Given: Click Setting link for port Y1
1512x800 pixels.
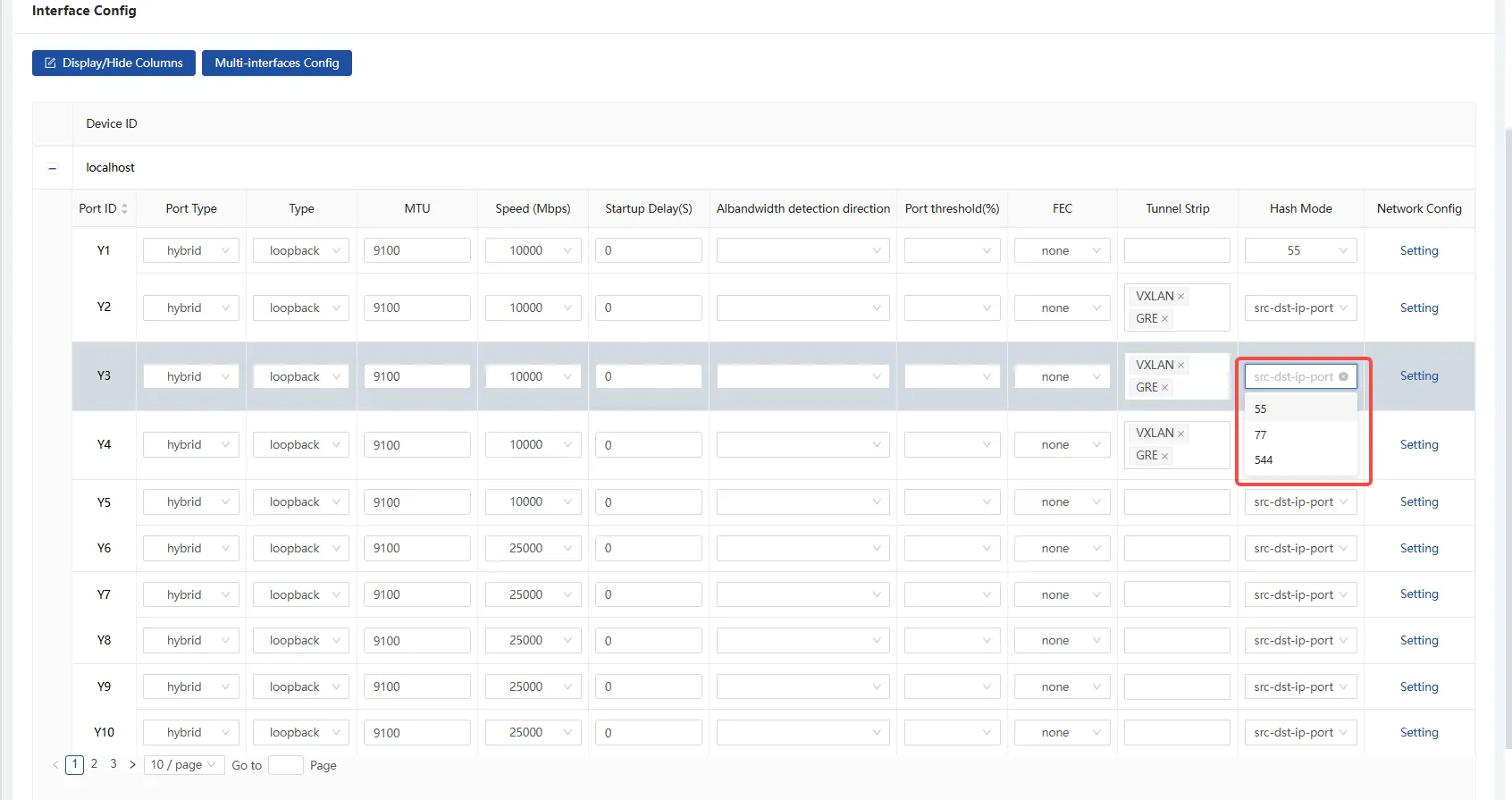Looking at the screenshot, I should coord(1419,250).
